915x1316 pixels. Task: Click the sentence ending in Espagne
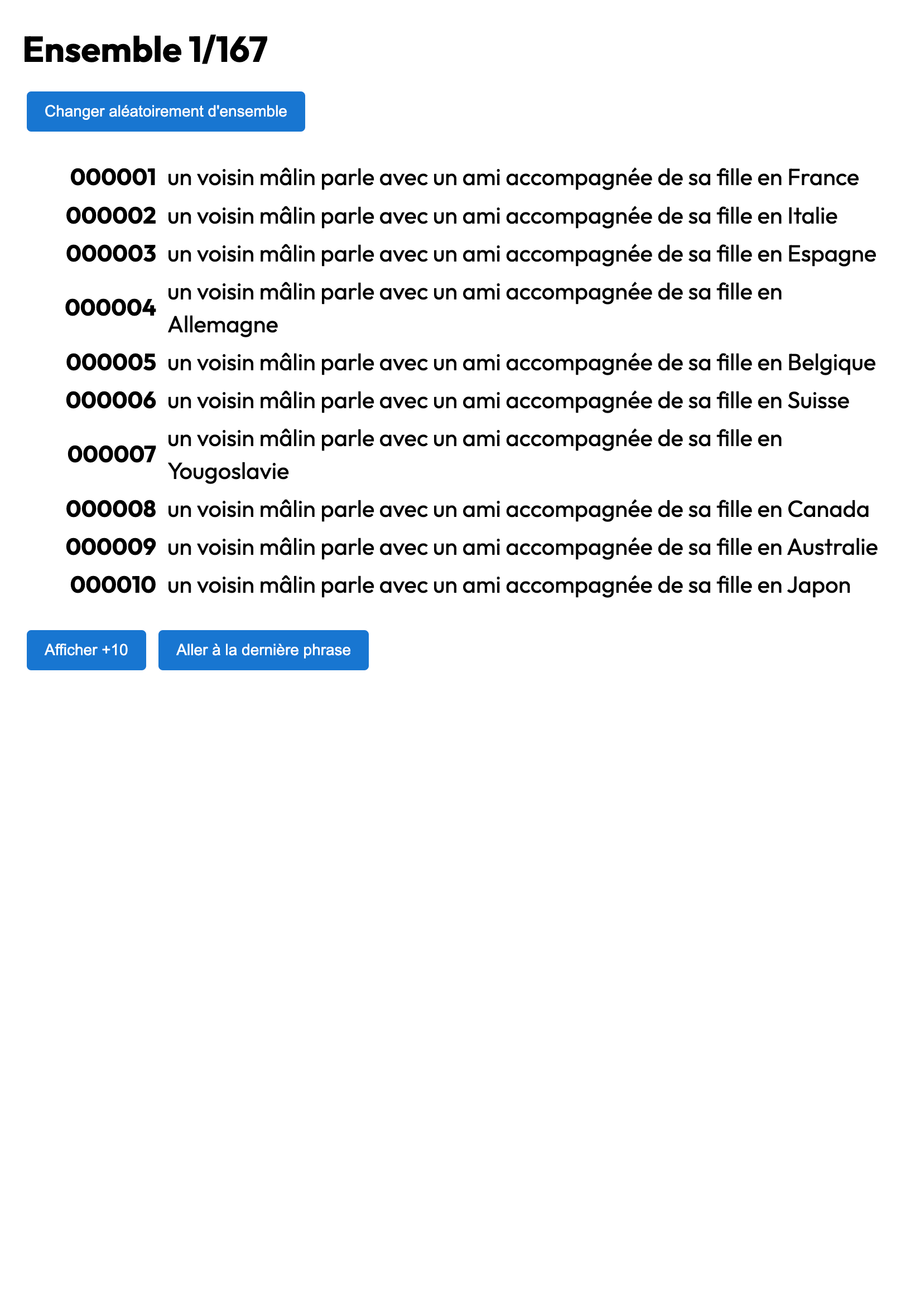pyautogui.click(x=521, y=254)
